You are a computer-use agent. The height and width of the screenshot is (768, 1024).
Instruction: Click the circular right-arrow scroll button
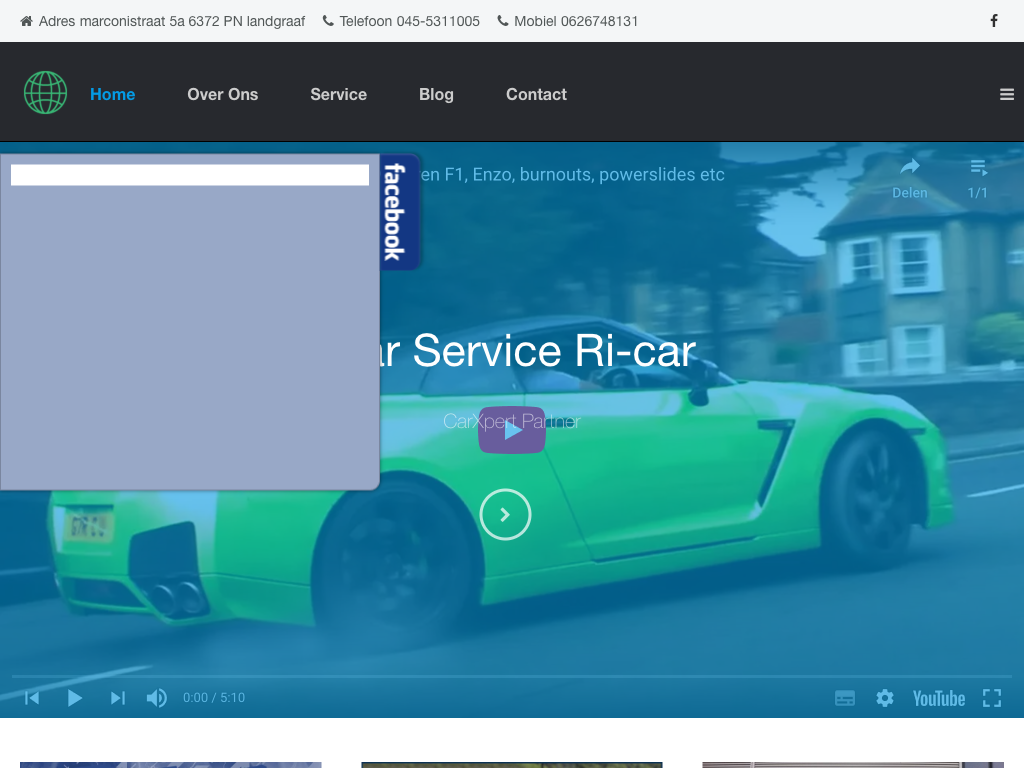[x=505, y=514]
